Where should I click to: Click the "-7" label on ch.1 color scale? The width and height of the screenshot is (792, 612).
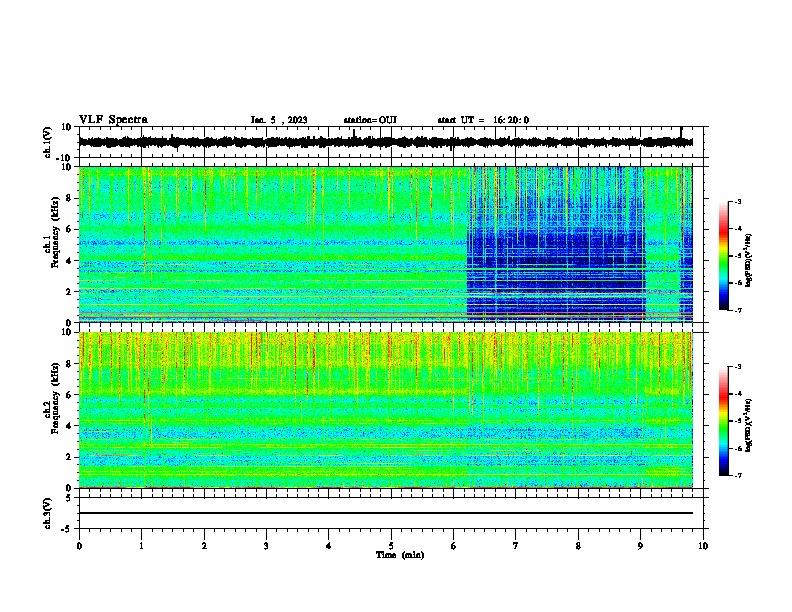(x=737, y=310)
